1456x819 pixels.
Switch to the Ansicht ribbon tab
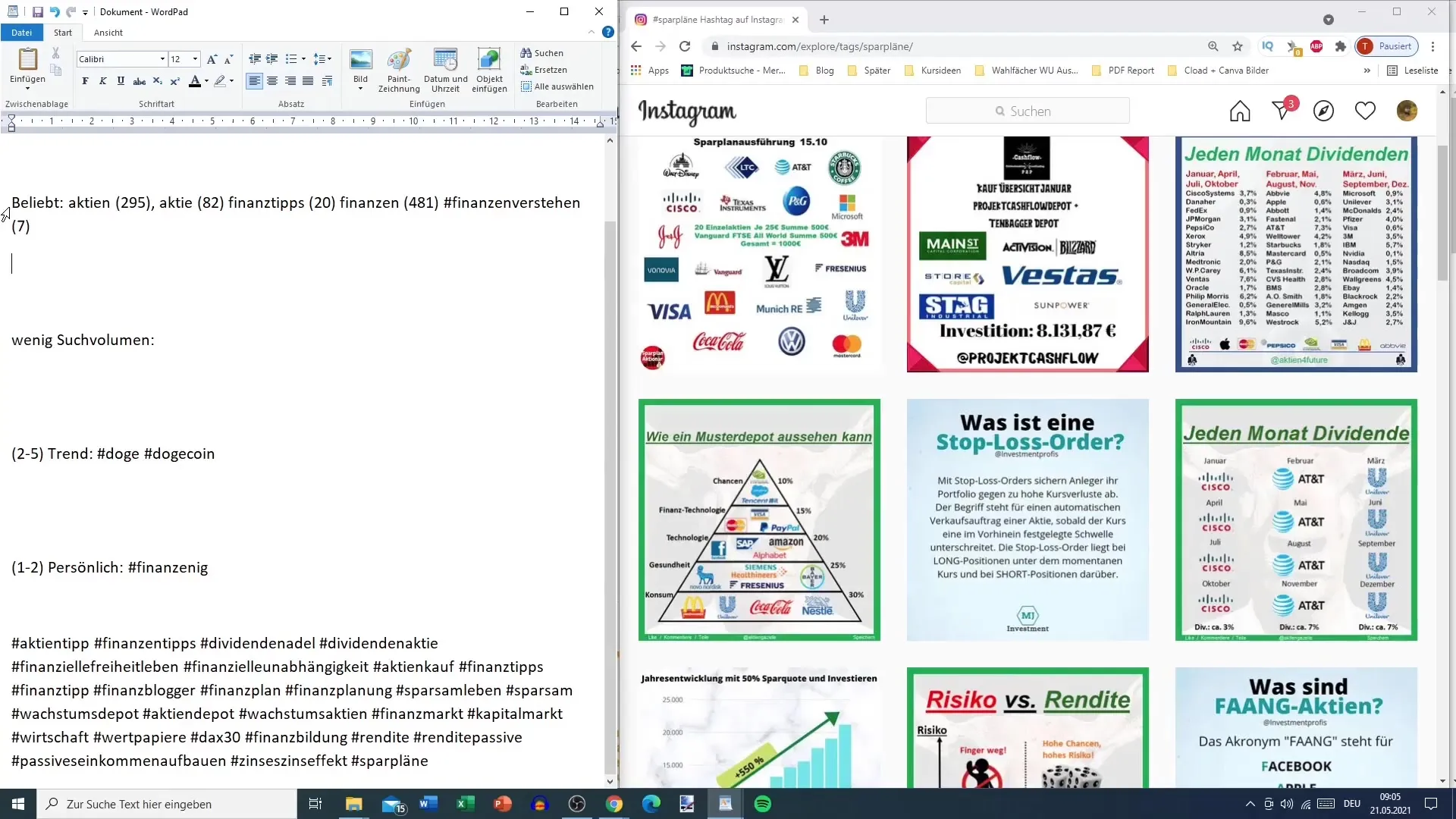108,33
